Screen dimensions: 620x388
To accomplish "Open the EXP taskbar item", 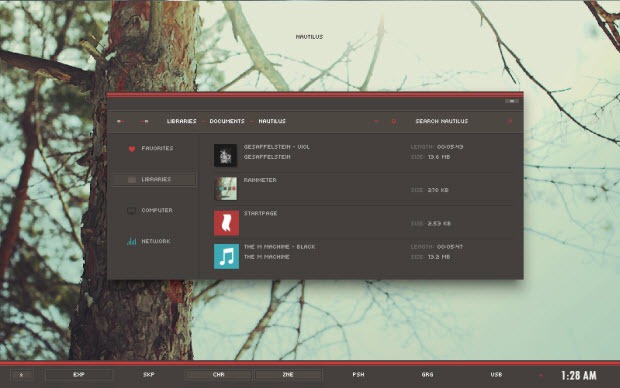I will 79,375.
